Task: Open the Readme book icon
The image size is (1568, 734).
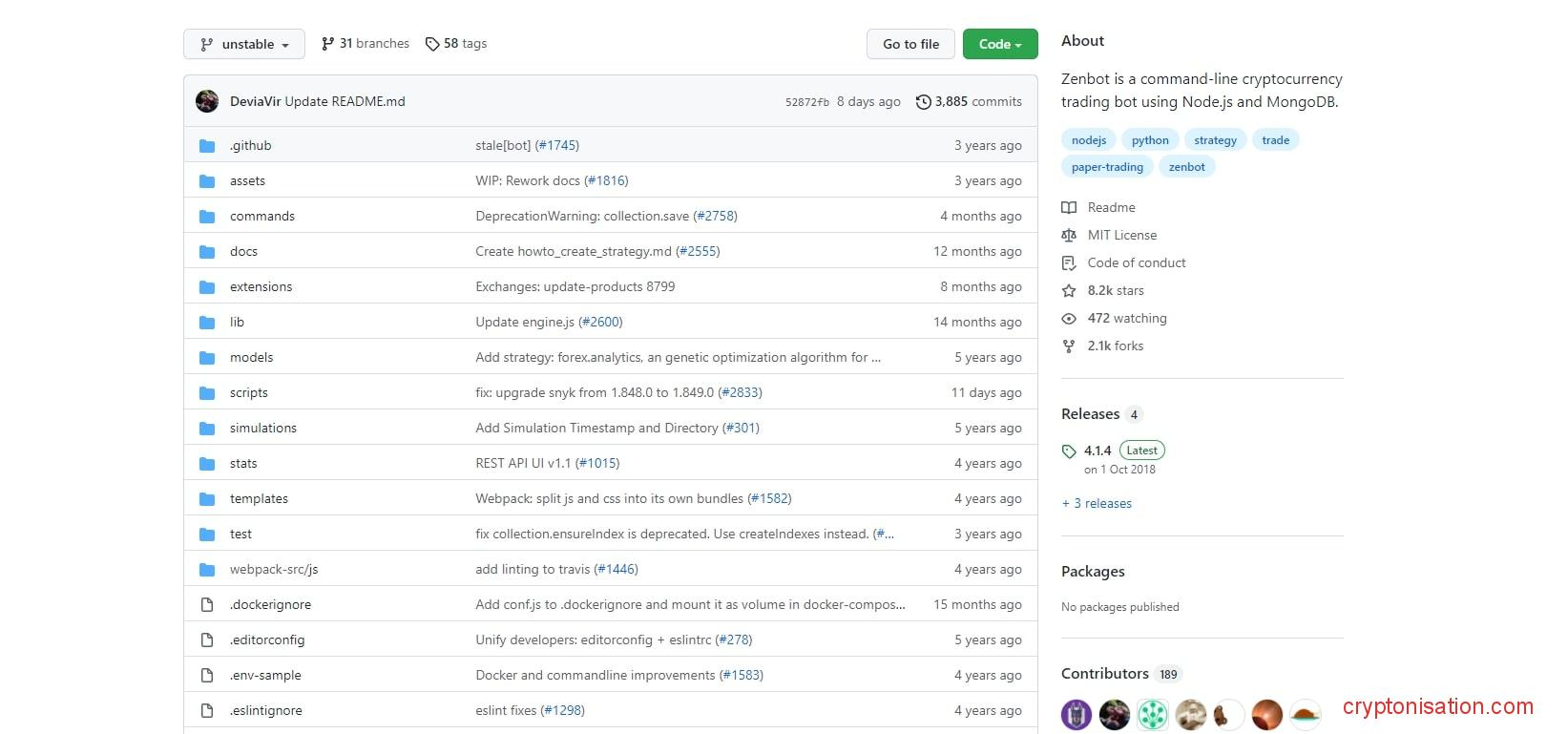Action: (x=1069, y=208)
